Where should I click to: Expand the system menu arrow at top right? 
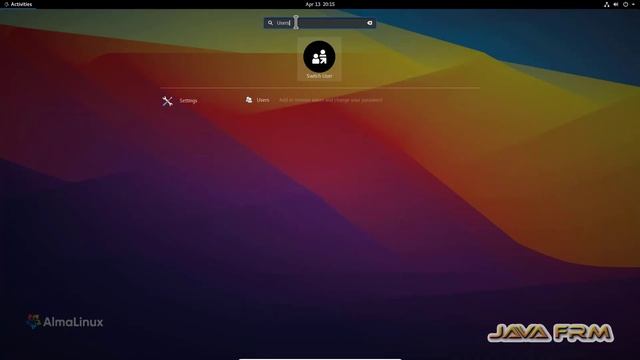[633, 4]
